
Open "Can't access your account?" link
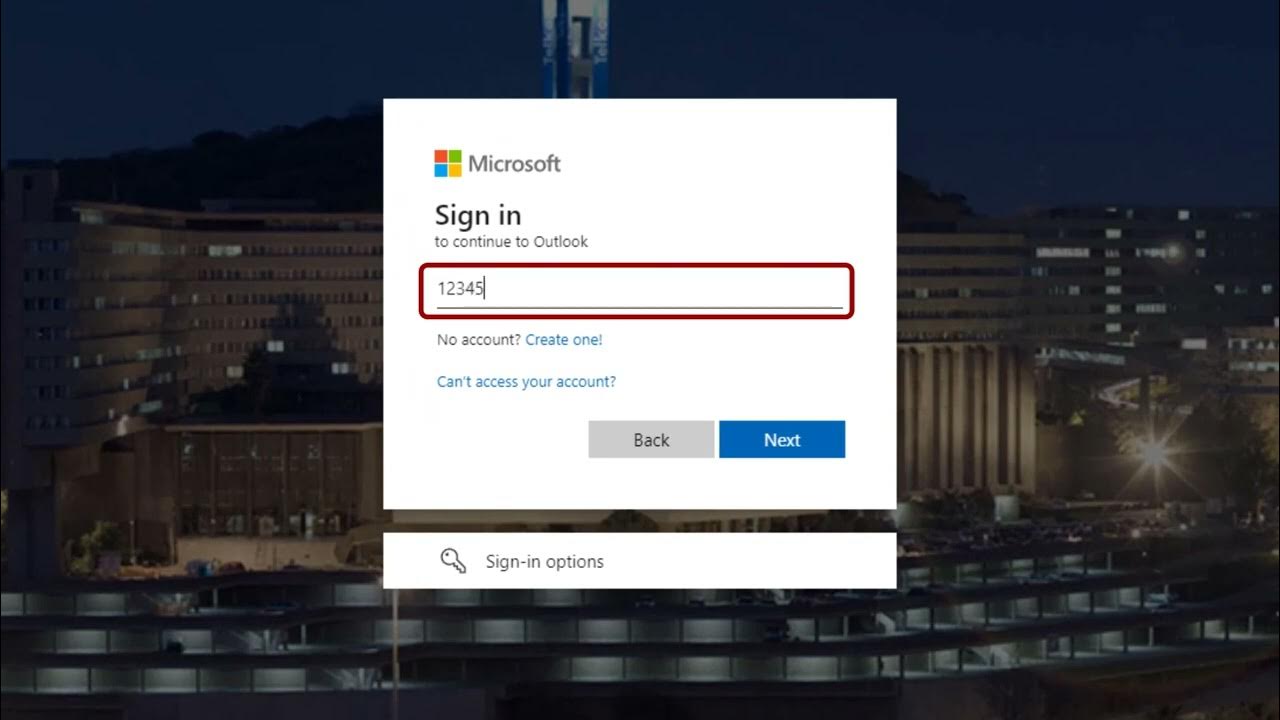[526, 381]
